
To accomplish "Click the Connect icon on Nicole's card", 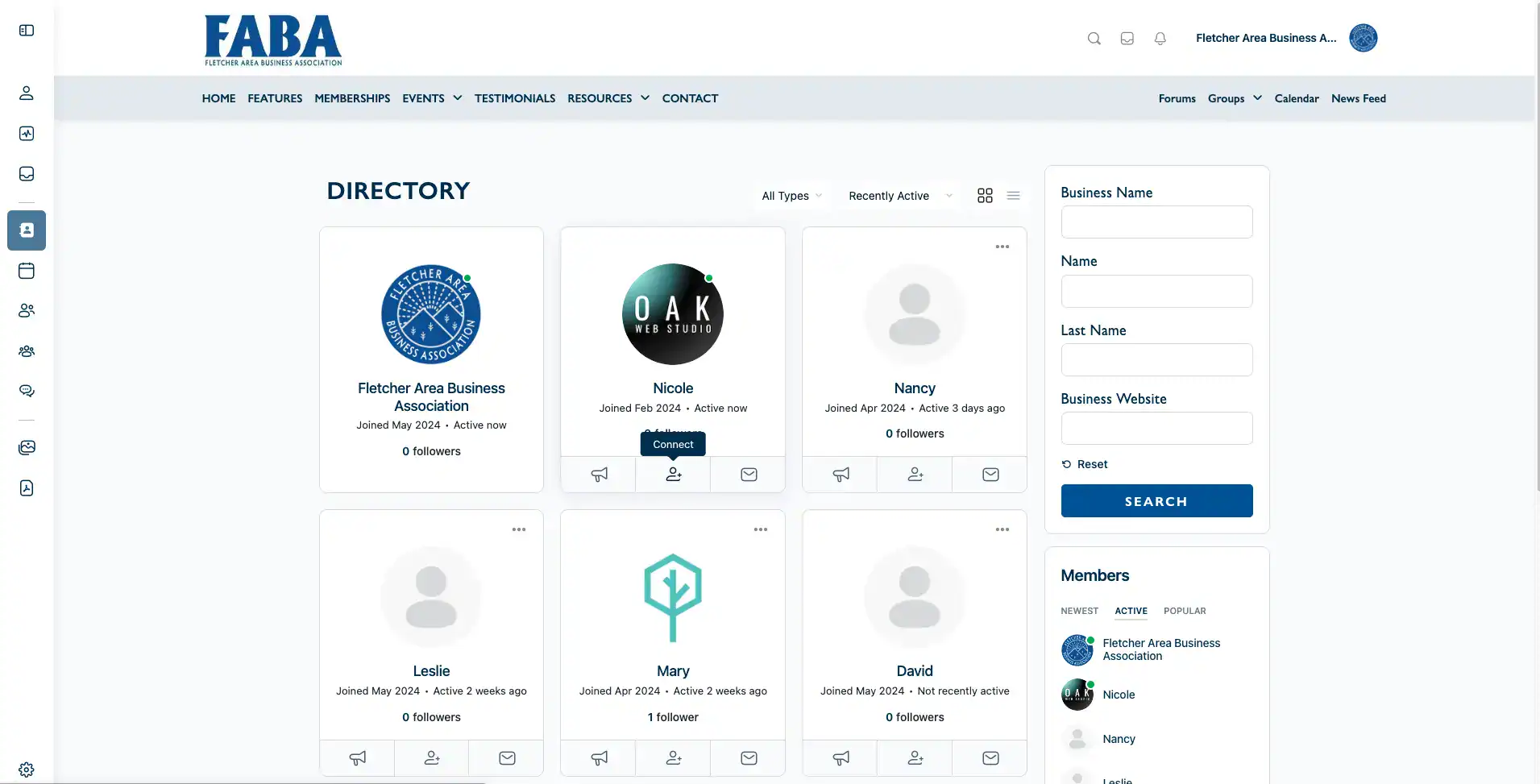I will 673,475.
